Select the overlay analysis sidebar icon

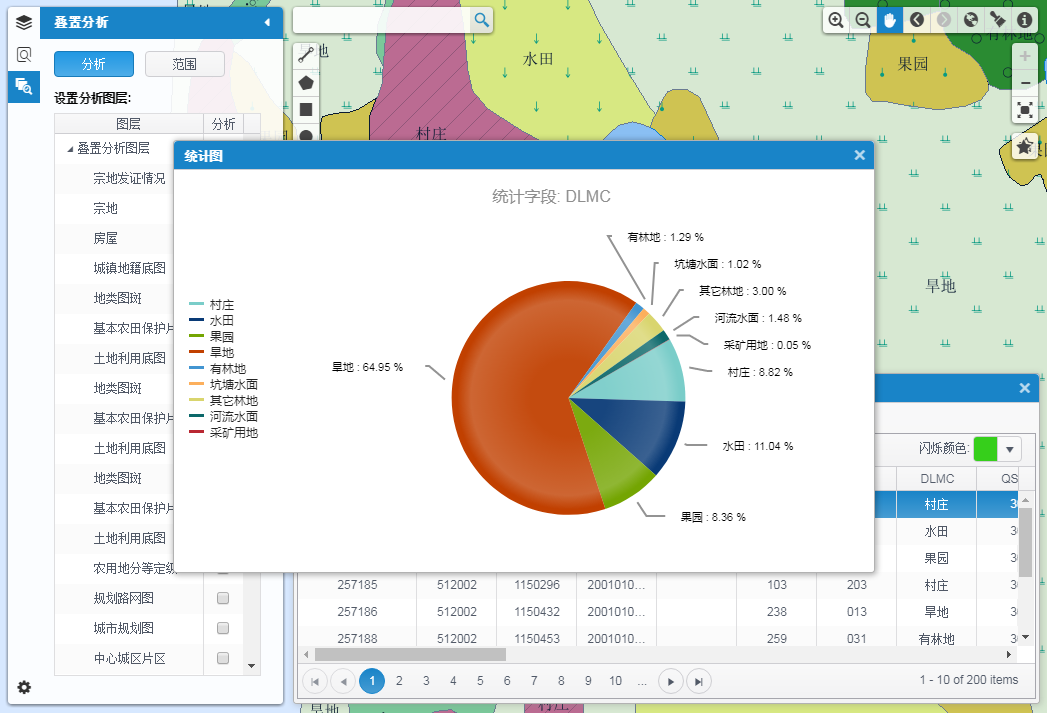coord(24,87)
